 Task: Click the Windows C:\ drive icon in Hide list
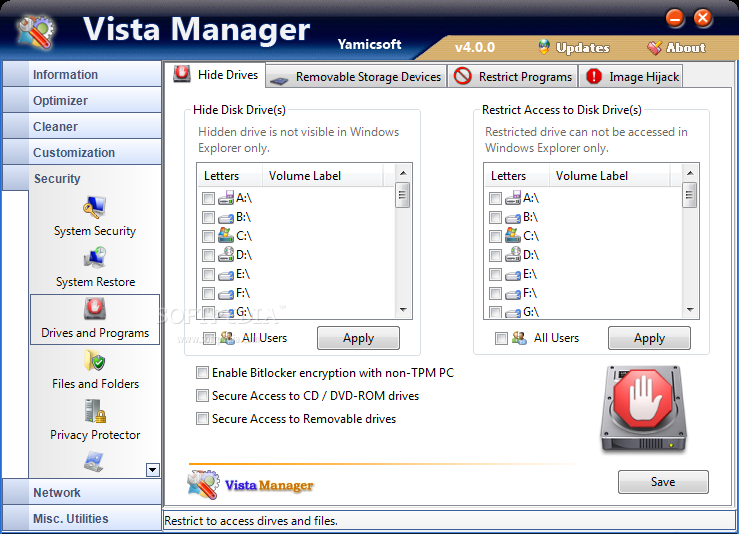click(x=226, y=236)
